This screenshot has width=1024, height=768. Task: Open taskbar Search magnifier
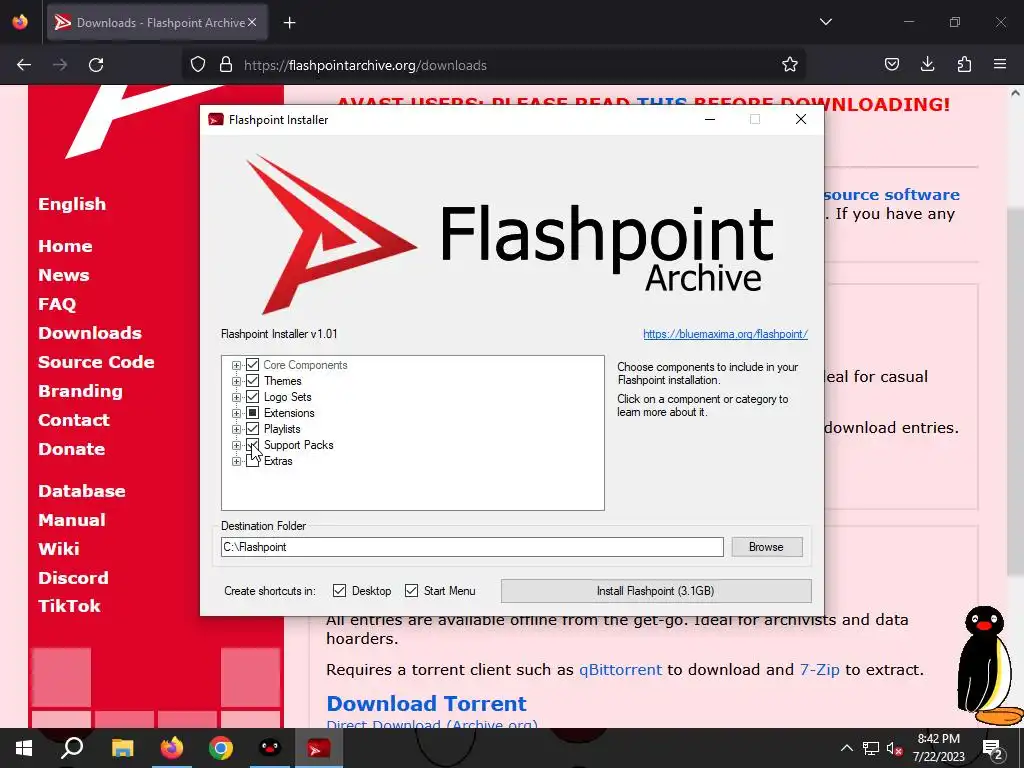[x=72, y=748]
